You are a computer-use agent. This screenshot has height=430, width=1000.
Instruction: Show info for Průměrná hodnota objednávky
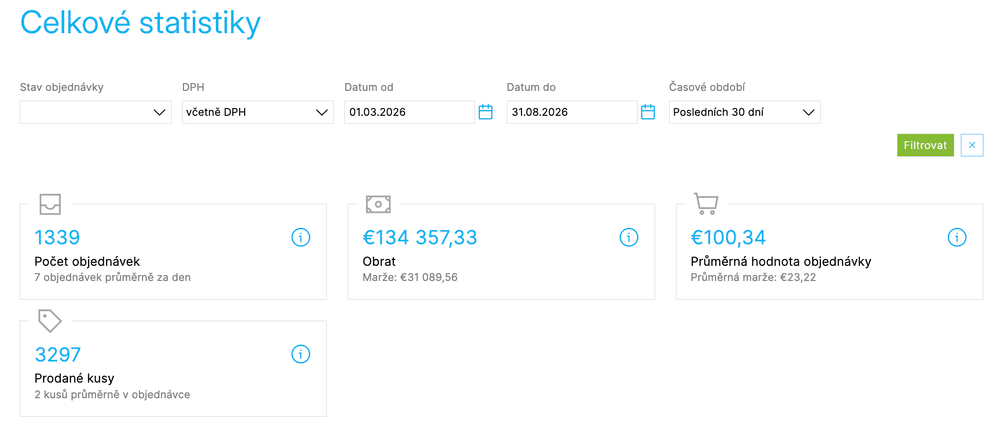(957, 238)
